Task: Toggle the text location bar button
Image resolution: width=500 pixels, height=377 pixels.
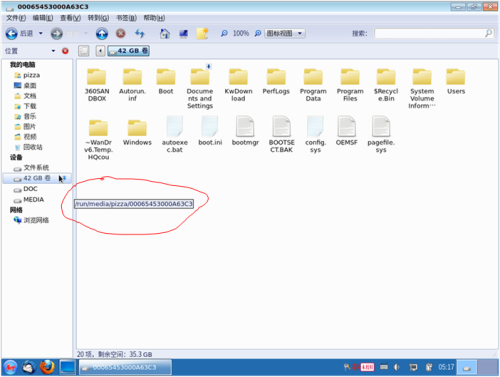Action: (x=84, y=51)
